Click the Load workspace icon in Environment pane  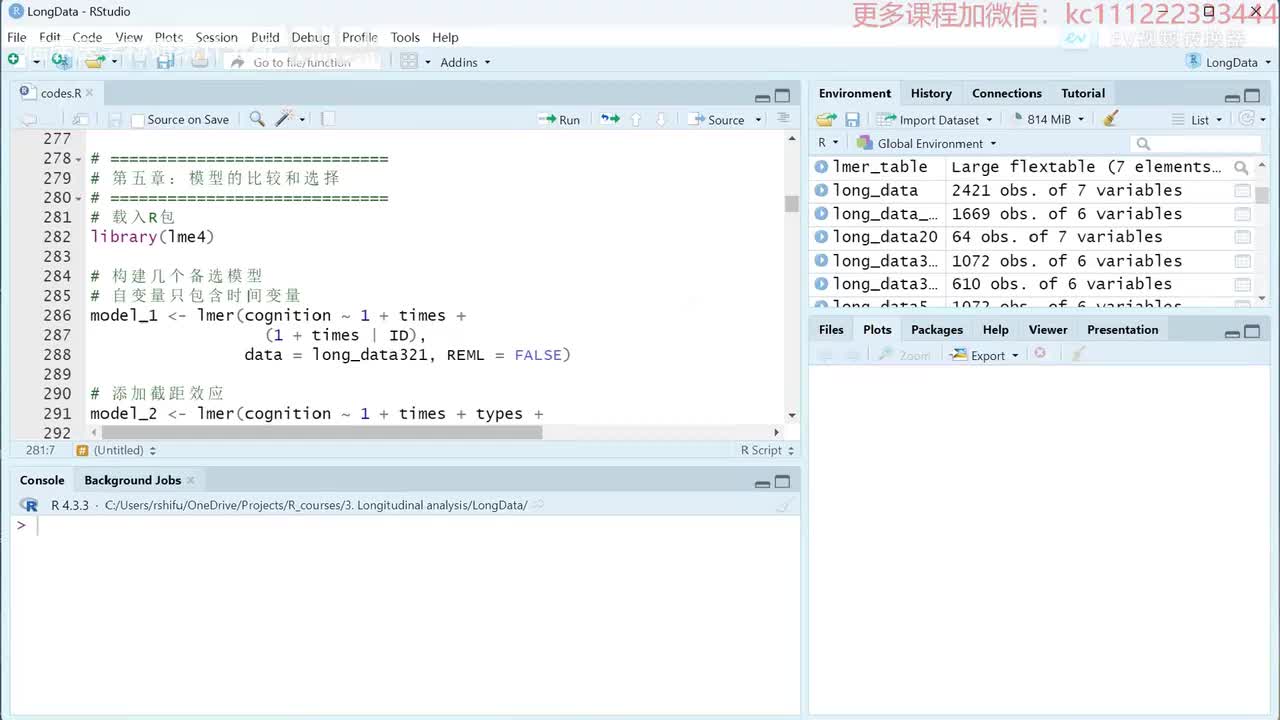coord(826,119)
